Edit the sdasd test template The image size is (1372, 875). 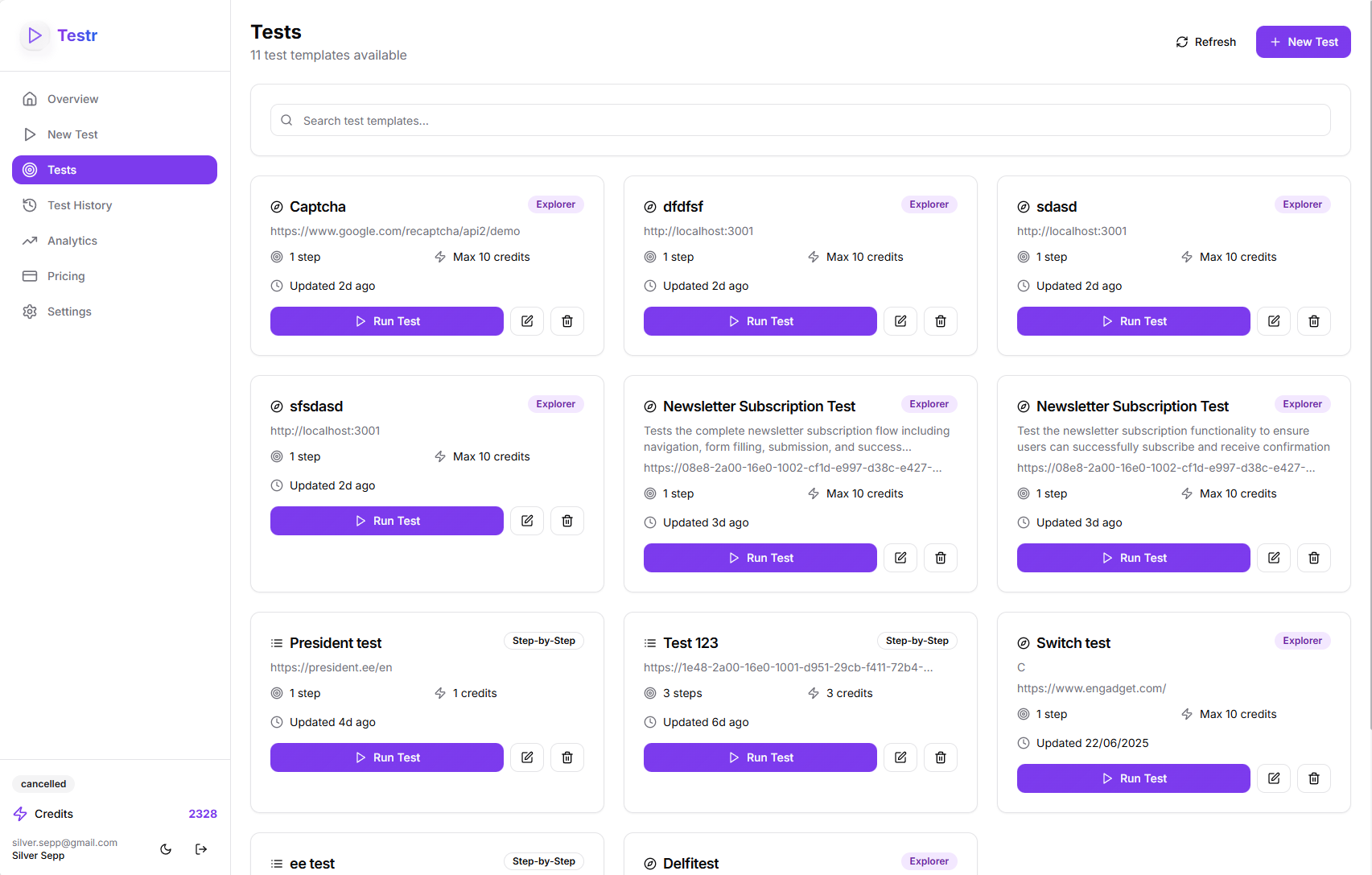(1274, 321)
